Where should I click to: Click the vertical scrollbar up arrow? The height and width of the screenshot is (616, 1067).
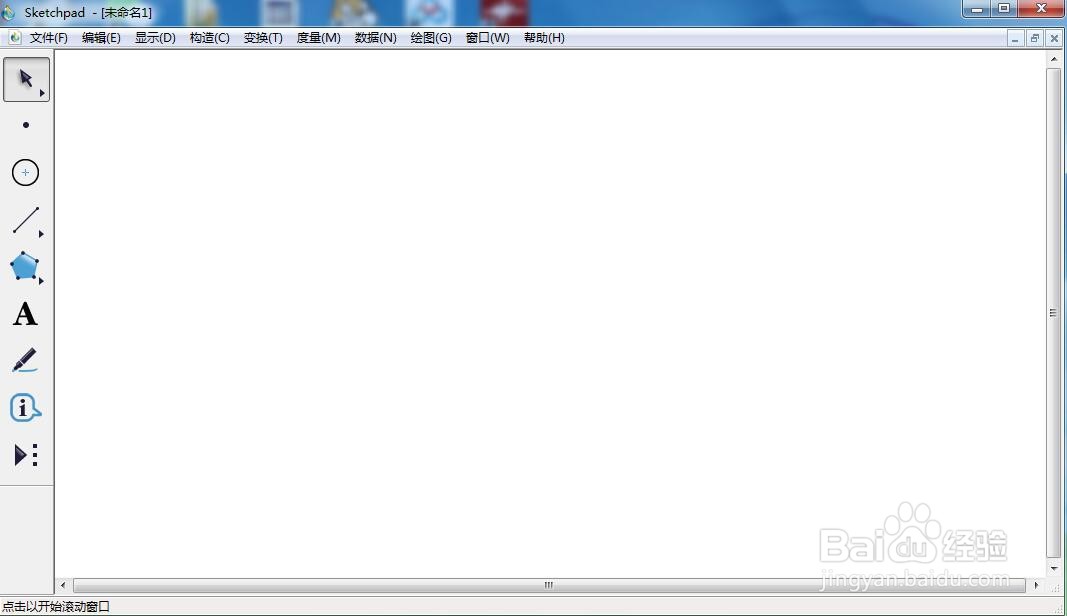(x=1054, y=59)
